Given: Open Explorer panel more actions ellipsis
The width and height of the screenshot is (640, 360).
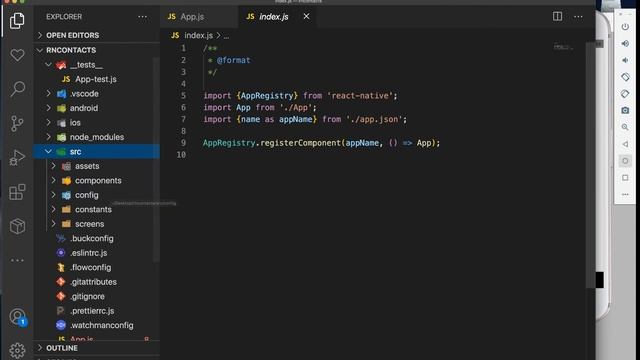Looking at the screenshot, I should coord(142,17).
